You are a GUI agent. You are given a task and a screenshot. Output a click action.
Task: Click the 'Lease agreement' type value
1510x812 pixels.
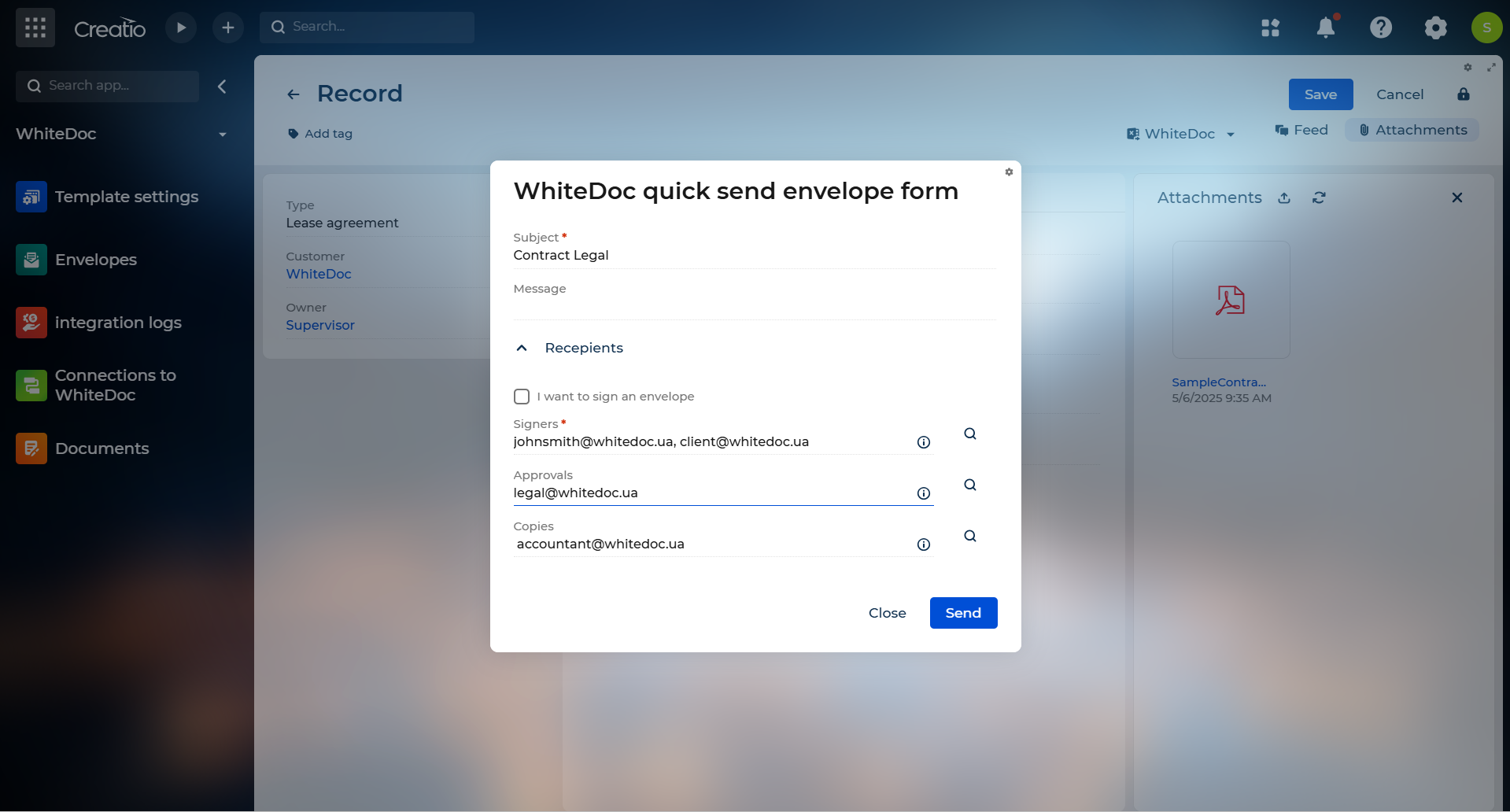(342, 223)
